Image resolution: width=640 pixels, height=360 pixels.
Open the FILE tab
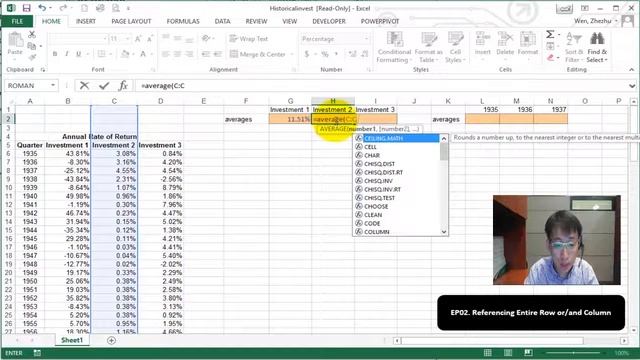(17, 21)
